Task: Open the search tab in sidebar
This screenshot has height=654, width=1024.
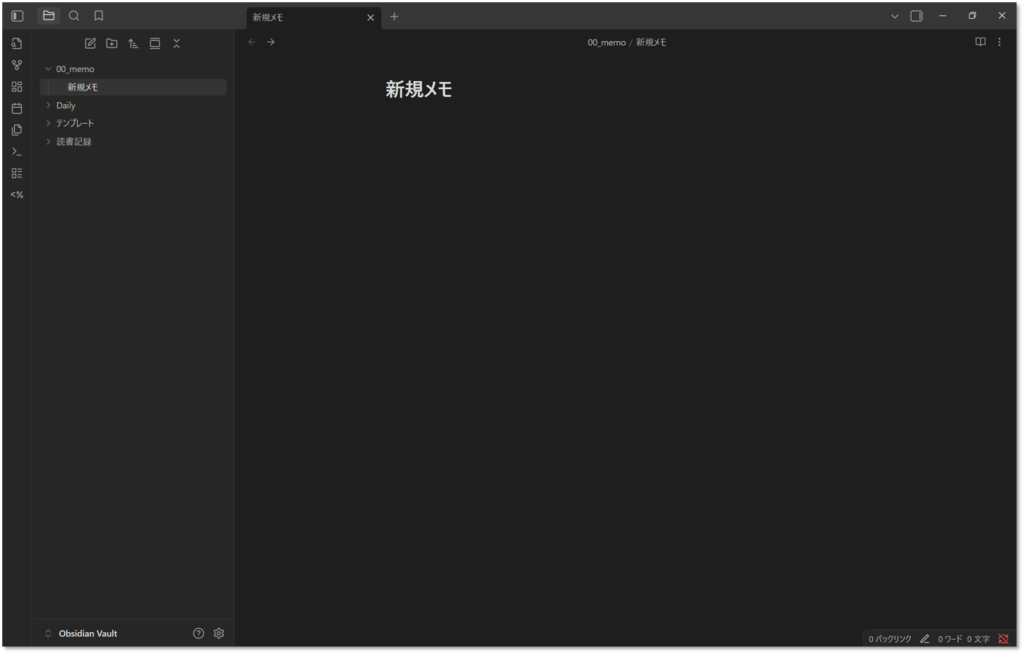Action: pos(74,16)
